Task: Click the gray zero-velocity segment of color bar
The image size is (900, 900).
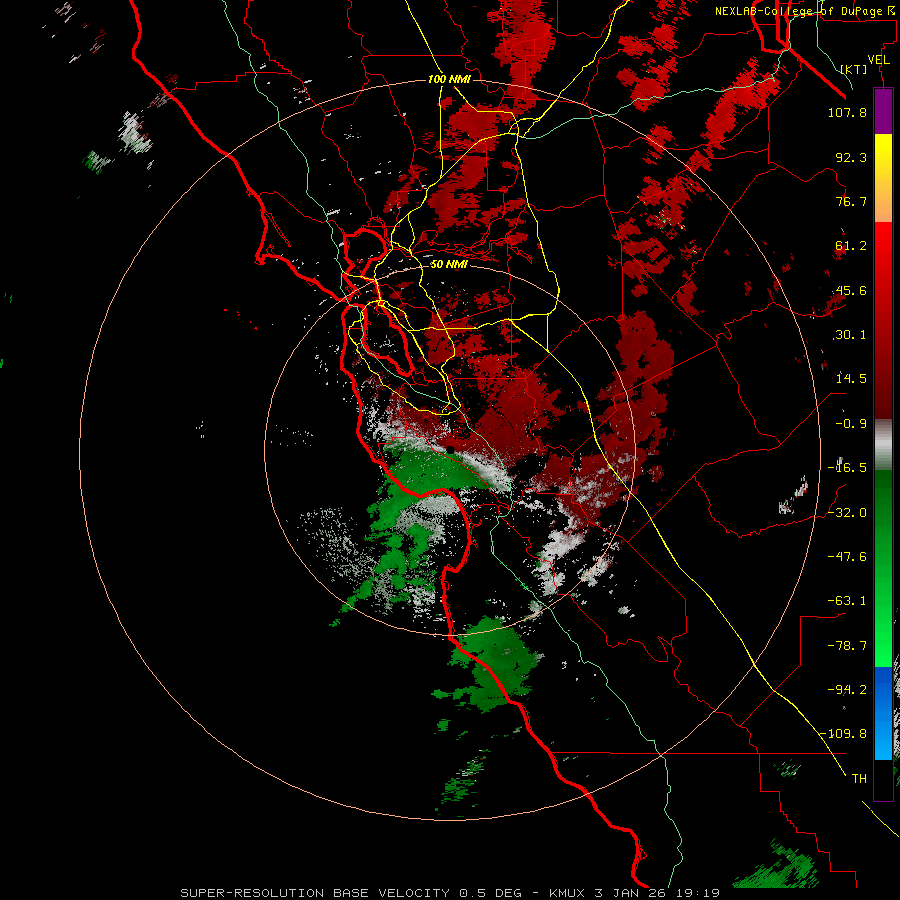Action: (x=883, y=445)
